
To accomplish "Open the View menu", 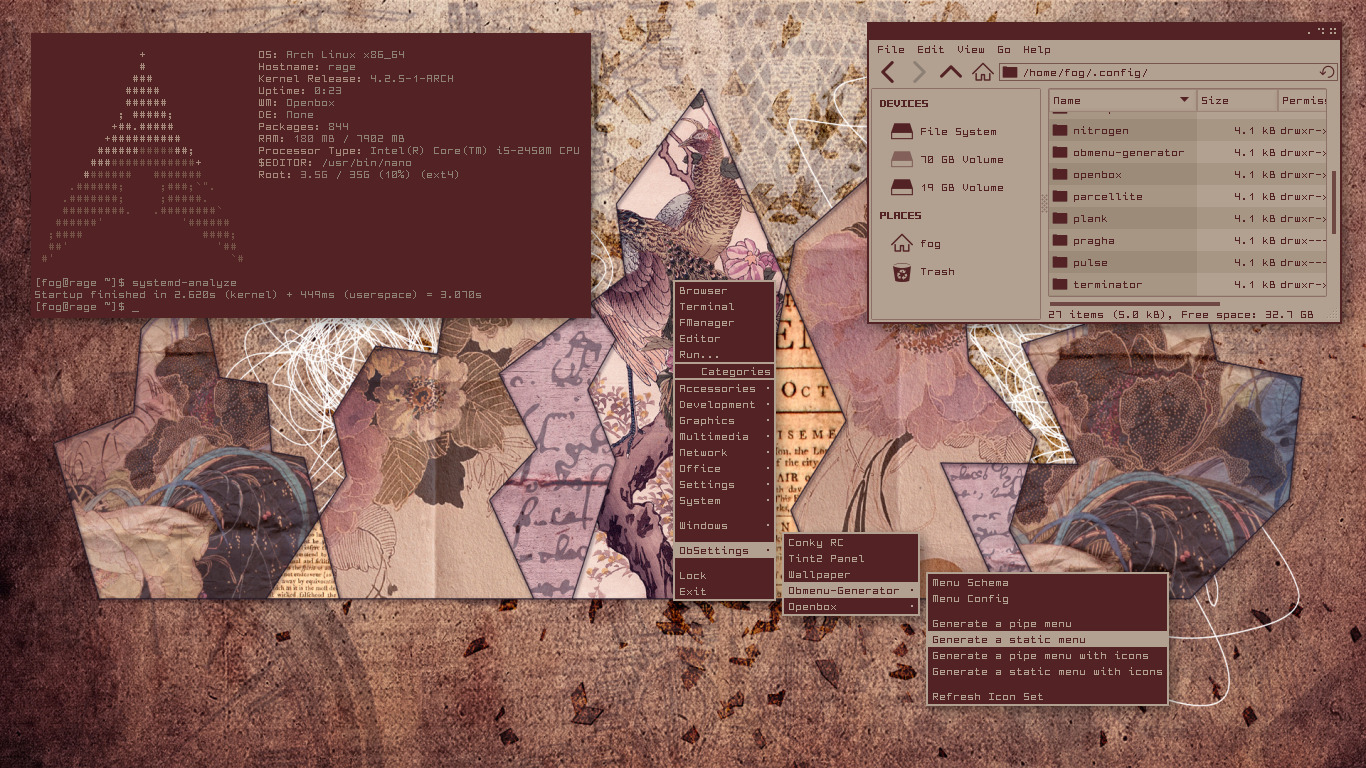I will tap(970, 49).
